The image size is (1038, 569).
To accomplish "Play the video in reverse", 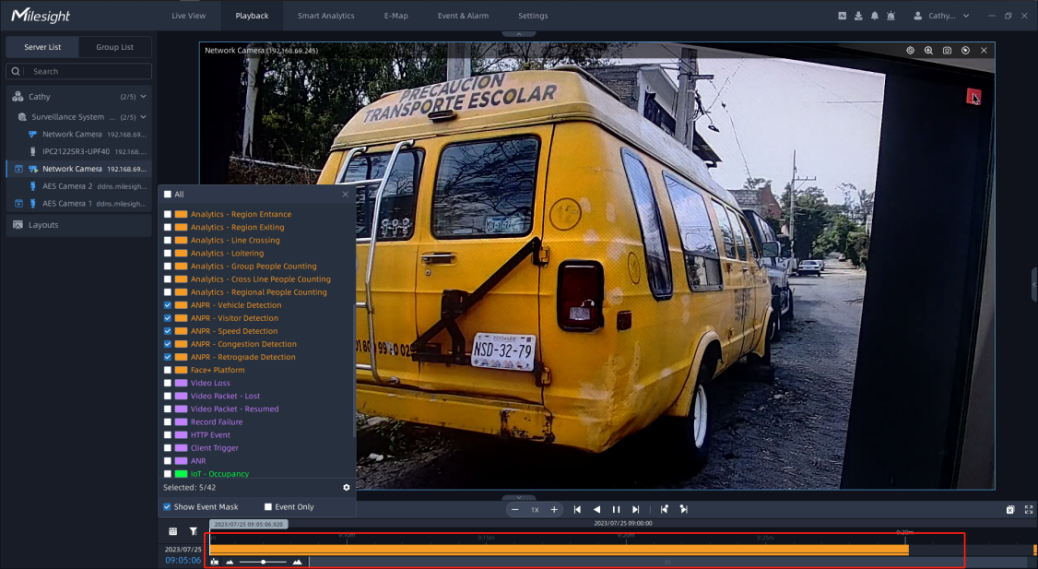I will [596, 509].
